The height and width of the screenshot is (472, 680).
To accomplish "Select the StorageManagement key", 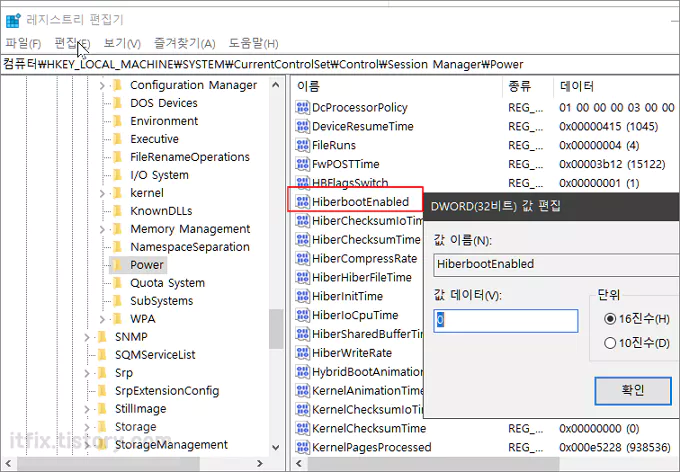I will (x=171, y=445).
